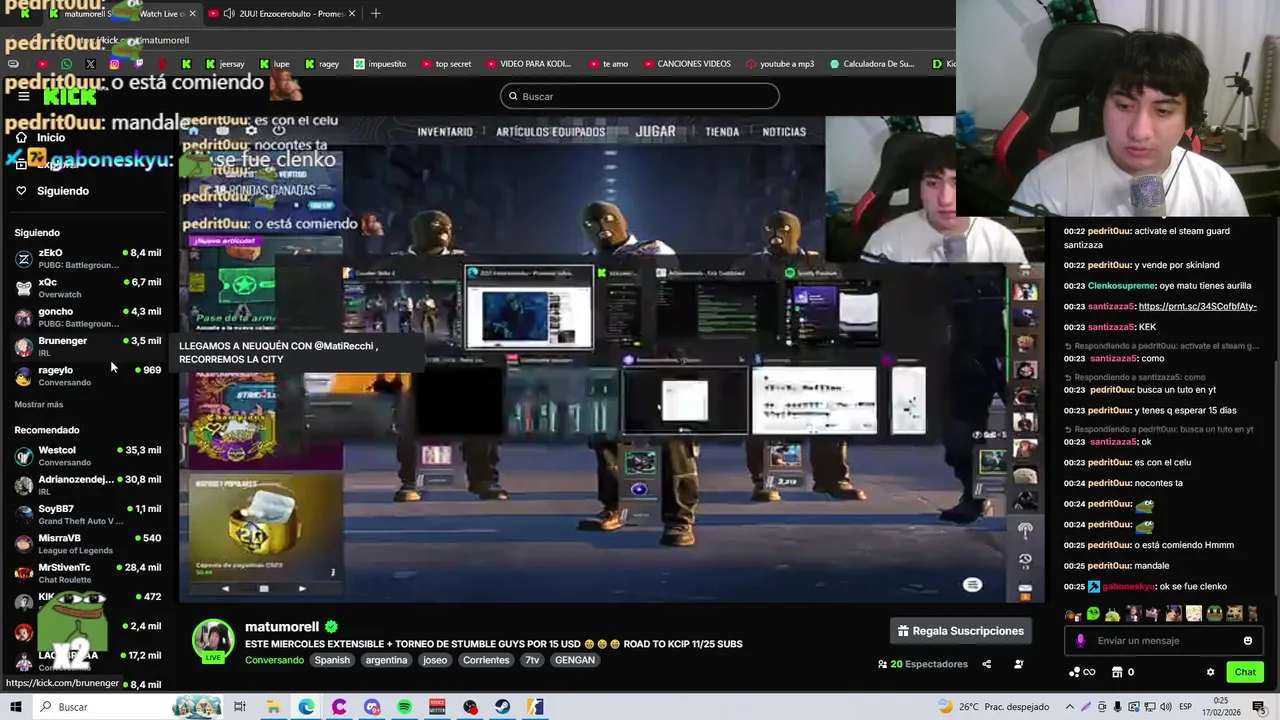
Task: Open Spotify from the taskbar
Action: (x=404, y=707)
